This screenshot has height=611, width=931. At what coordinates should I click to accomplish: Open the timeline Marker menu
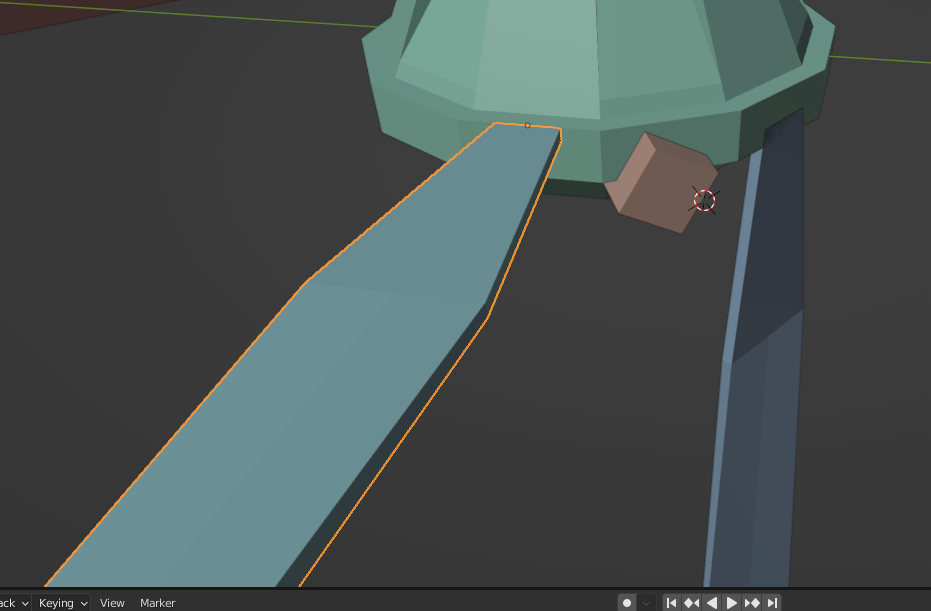[x=157, y=603]
